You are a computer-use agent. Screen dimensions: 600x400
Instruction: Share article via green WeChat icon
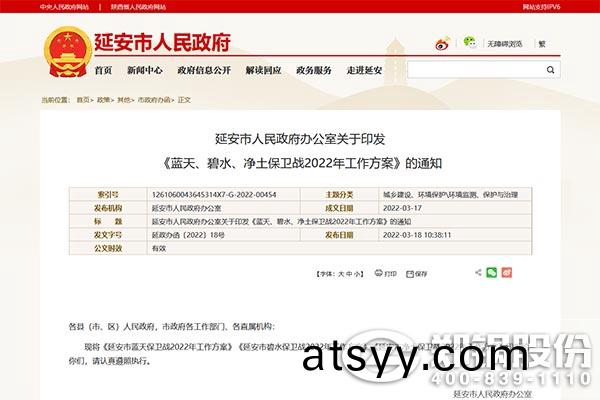[x=492, y=273]
